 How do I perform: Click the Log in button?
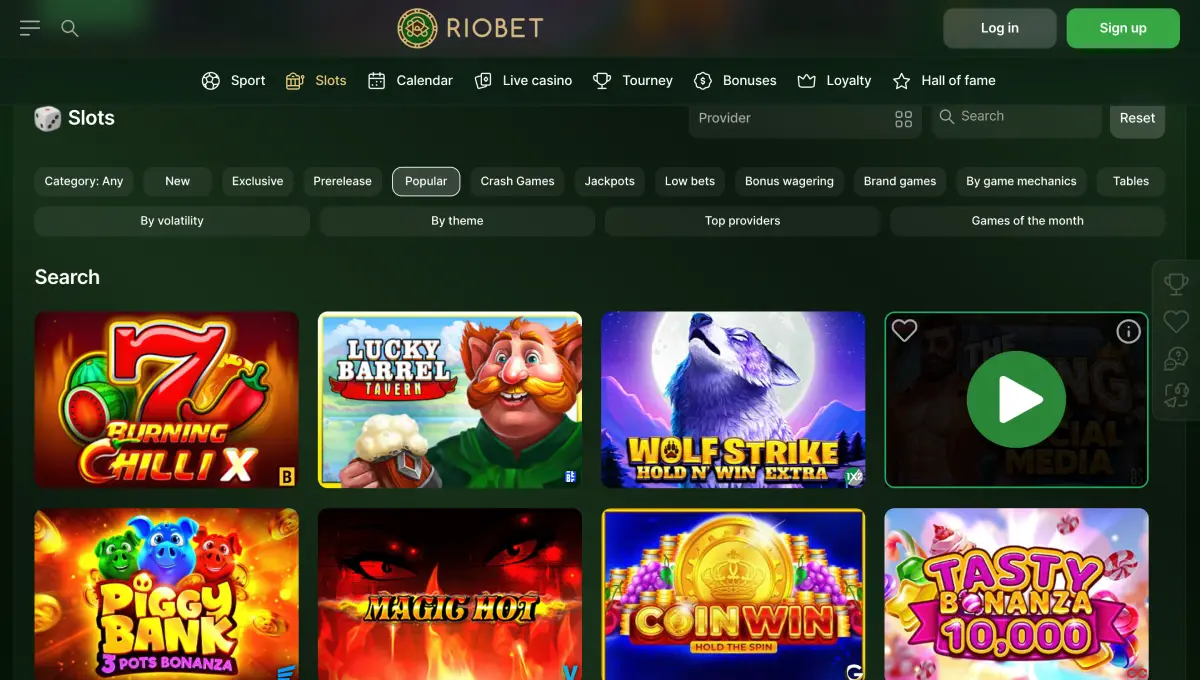[x=1000, y=28]
